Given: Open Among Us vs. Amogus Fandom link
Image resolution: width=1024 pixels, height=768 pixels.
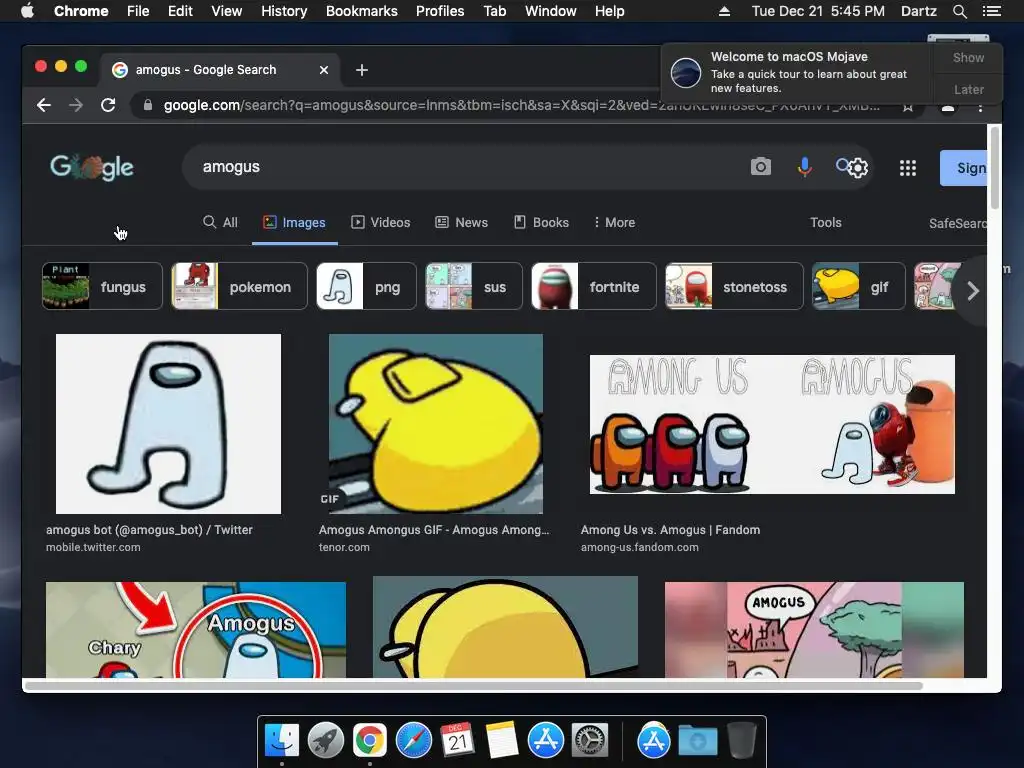Looking at the screenshot, I should (x=670, y=530).
